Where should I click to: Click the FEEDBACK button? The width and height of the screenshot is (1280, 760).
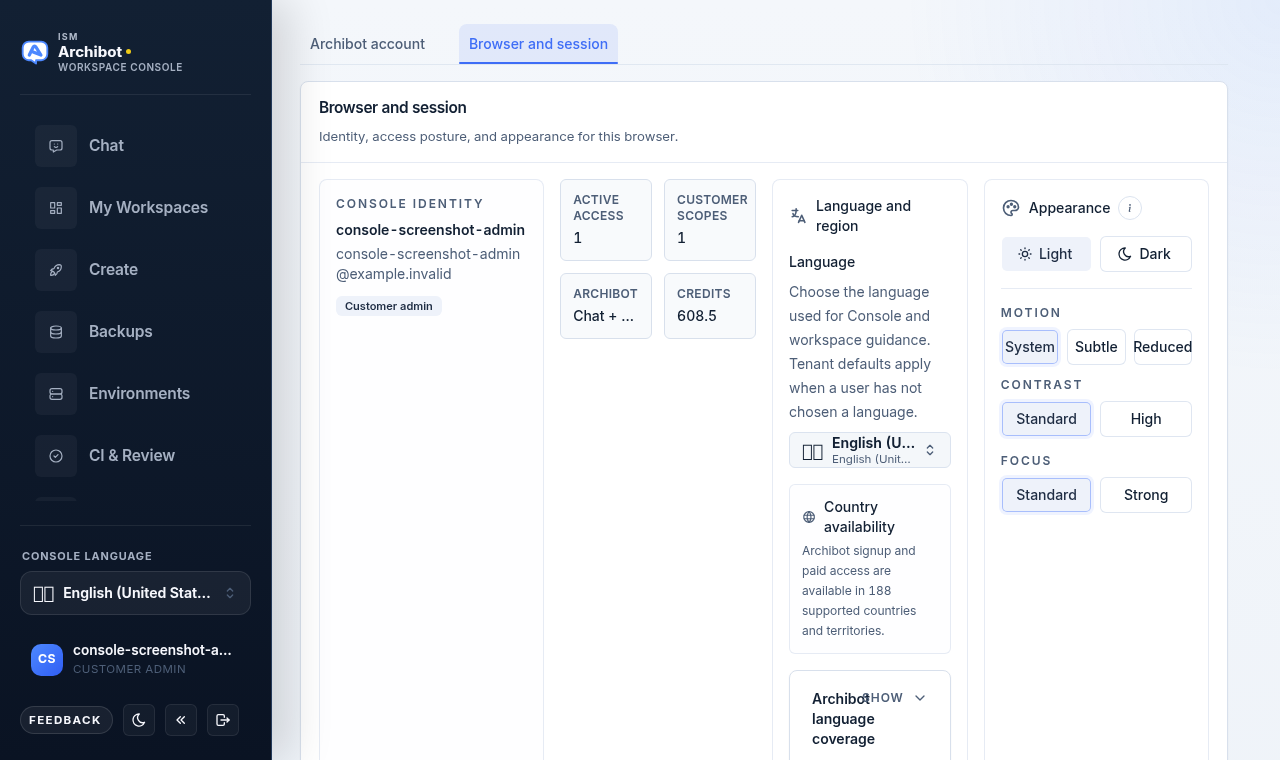66,720
